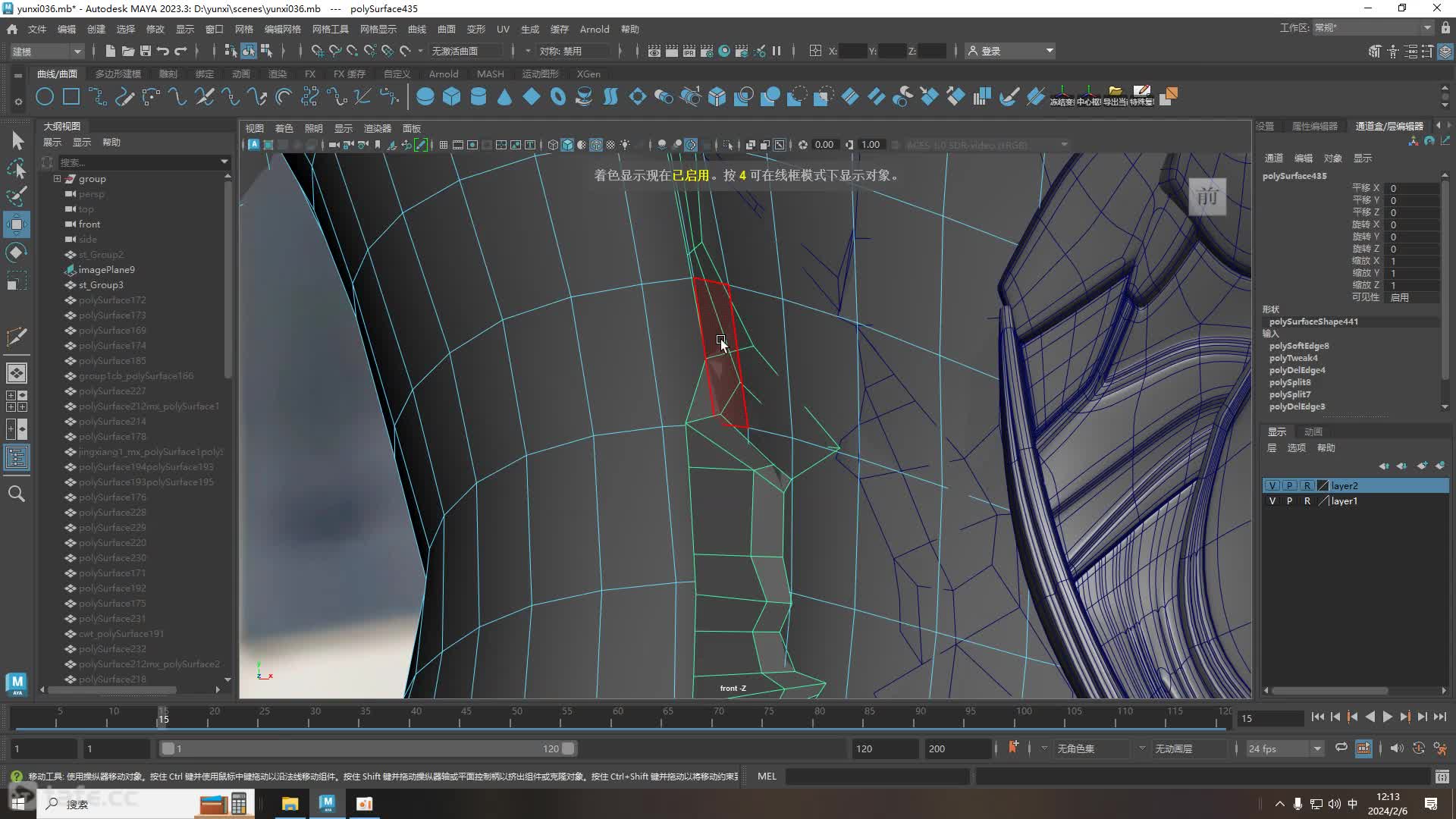Open File Explorer from taskbar

(x=290, y=803)
